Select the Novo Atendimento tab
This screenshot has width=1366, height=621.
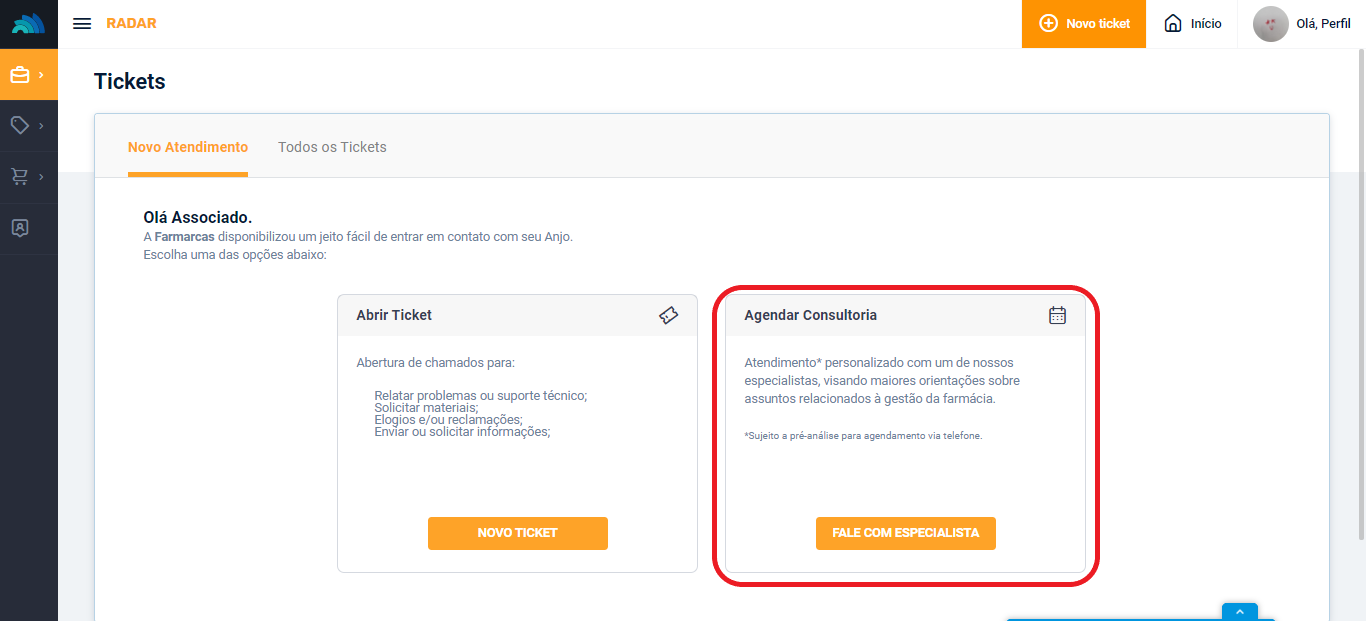click(188, 147)
